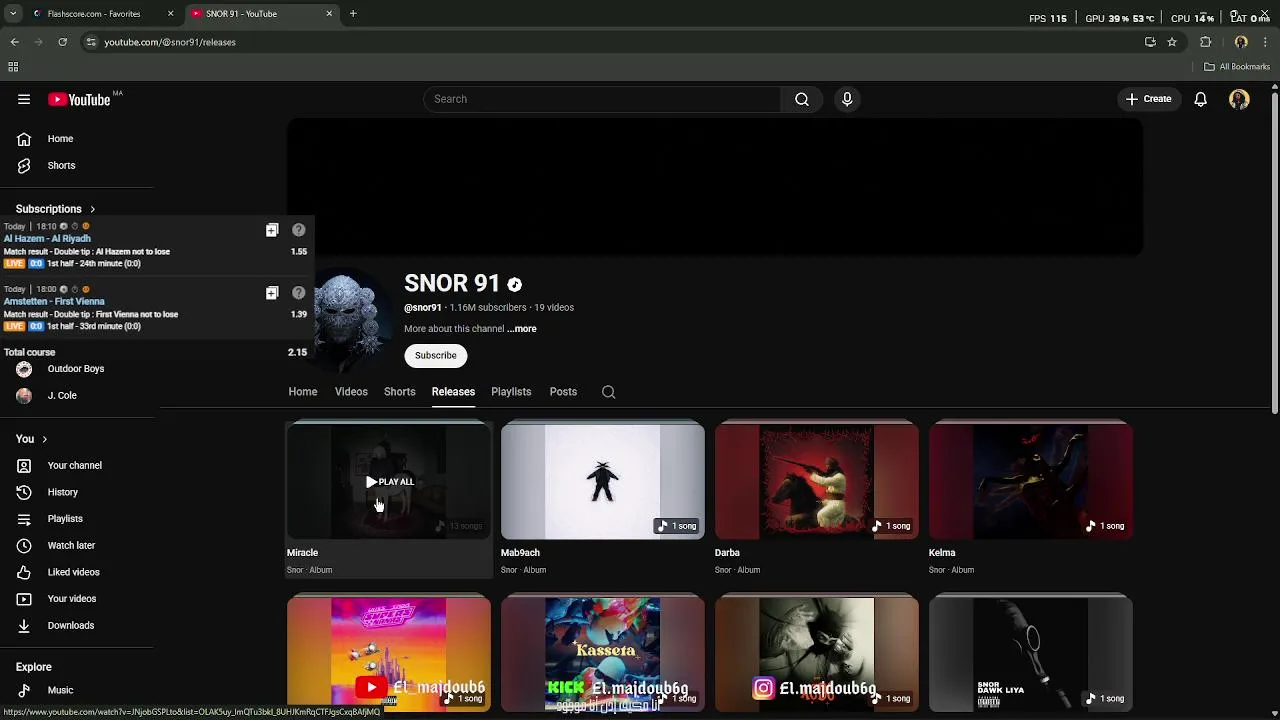Open the Kelma album thumbnail
The height and width of the screenshot is (720, 1280).
[x=1031, y=482]
